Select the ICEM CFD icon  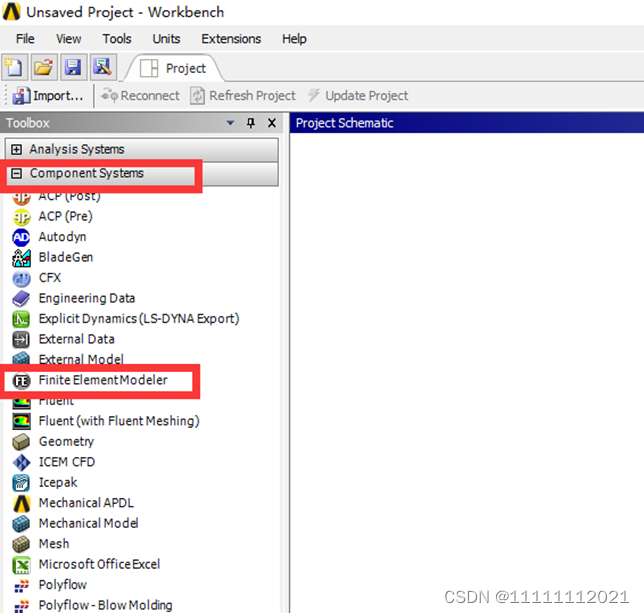coord(21,462)
